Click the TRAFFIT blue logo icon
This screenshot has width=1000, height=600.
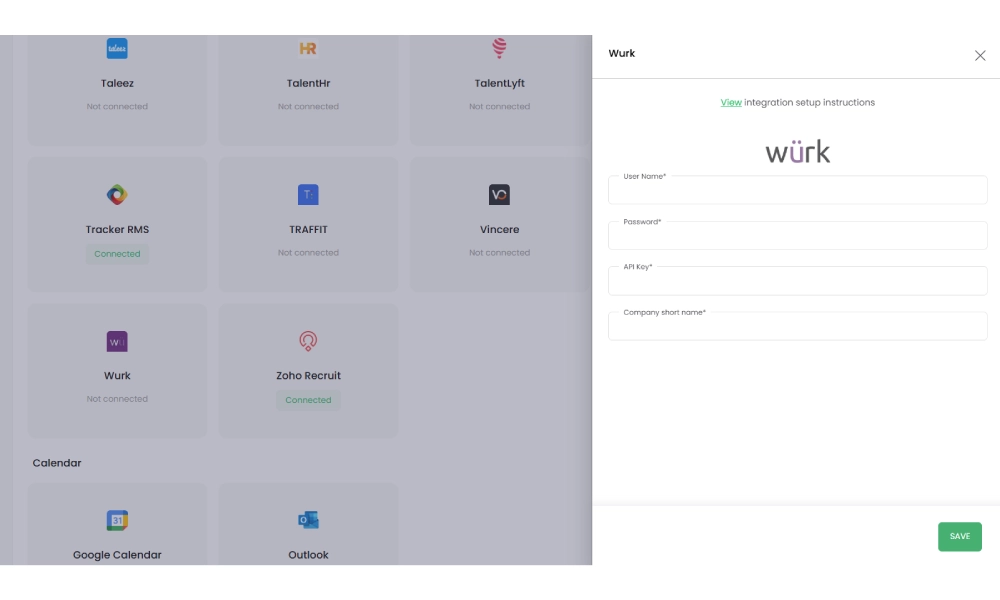pos(308,194)
